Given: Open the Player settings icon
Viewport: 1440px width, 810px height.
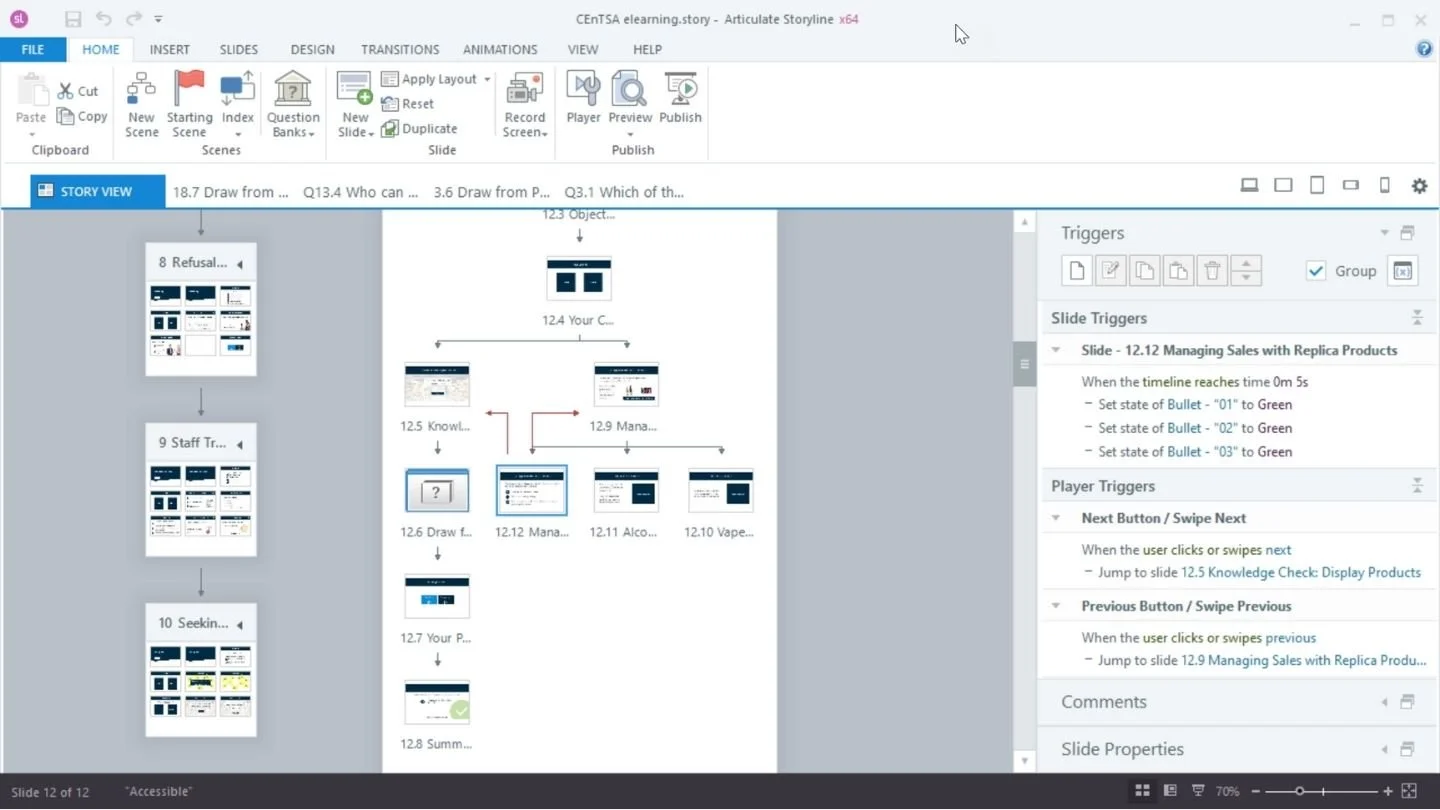Looking at the screenshot, I should [x=583, y=88].
